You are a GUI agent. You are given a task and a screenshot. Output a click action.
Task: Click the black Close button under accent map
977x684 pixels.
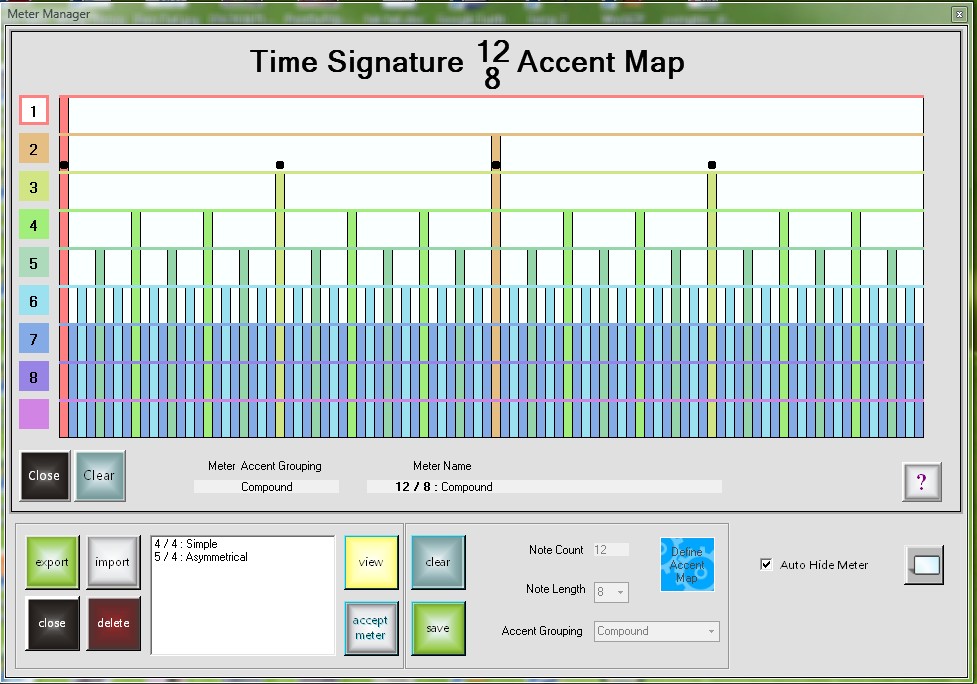[44, 476]
